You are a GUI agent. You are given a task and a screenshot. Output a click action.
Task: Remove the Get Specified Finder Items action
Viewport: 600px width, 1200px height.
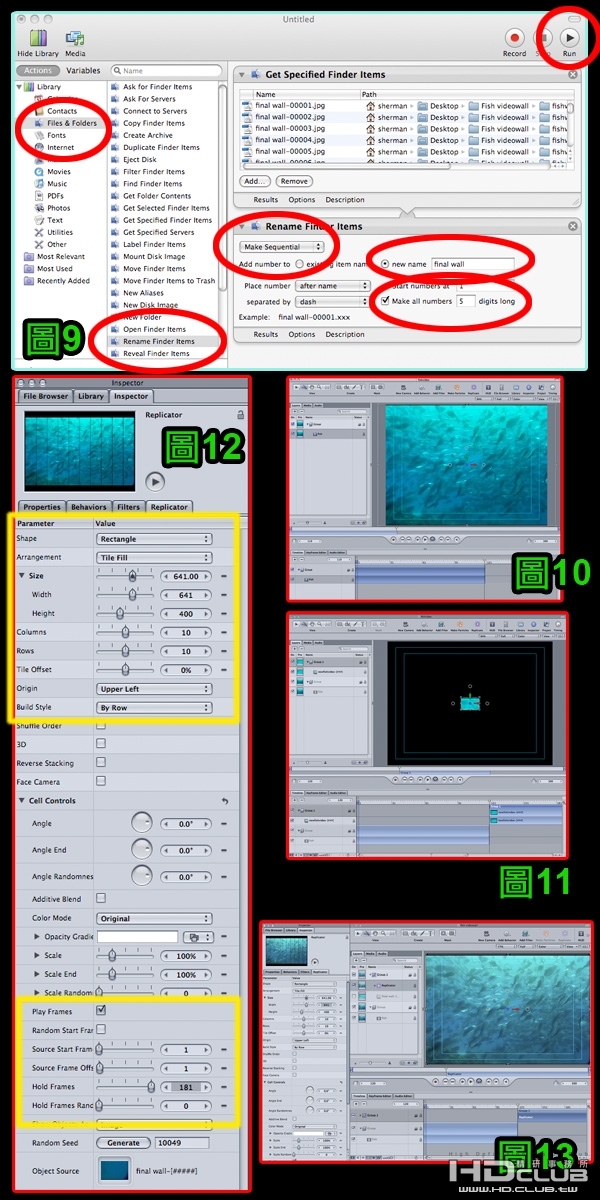(572, 74)
